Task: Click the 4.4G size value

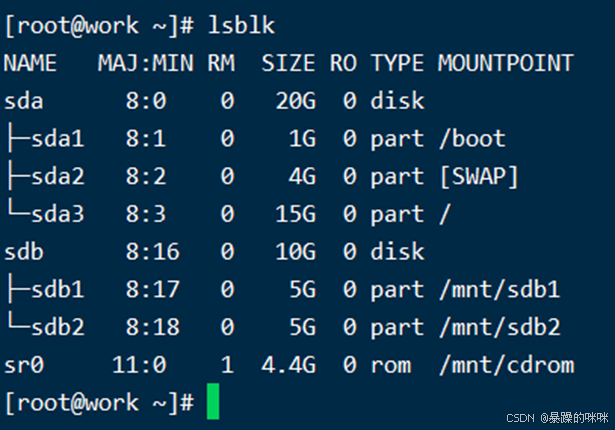Action: (288, 365)
